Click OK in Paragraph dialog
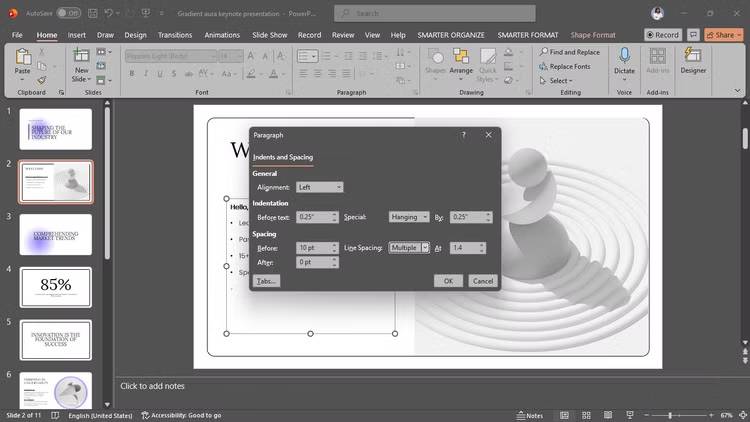 (x=448, y=281)
